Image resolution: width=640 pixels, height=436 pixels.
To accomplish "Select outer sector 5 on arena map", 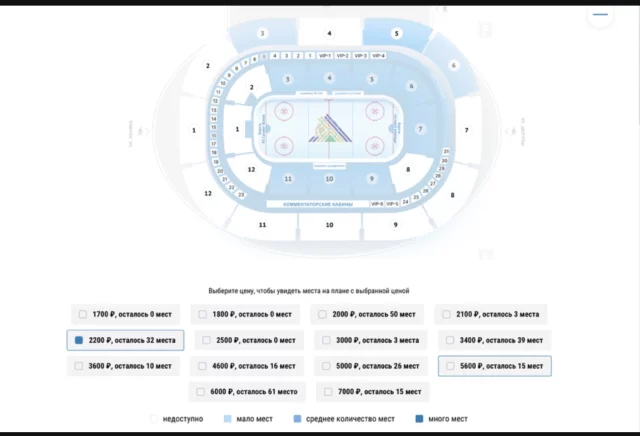I will click(x=396, y=33).
